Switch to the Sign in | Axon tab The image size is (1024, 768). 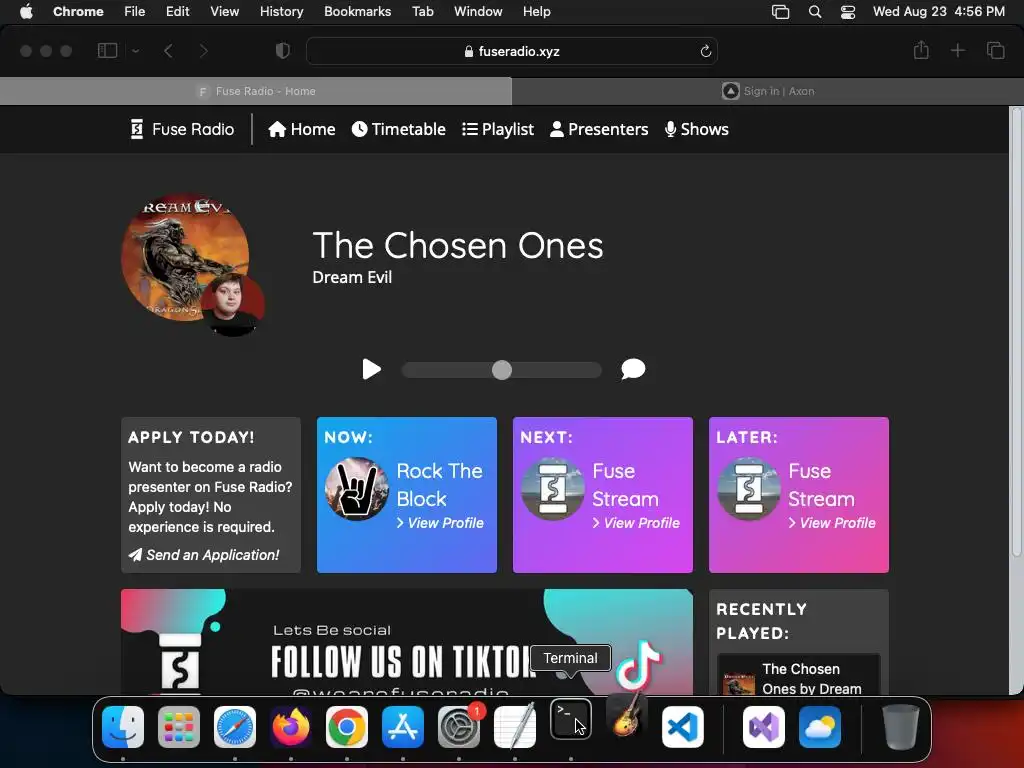point(768,91)
